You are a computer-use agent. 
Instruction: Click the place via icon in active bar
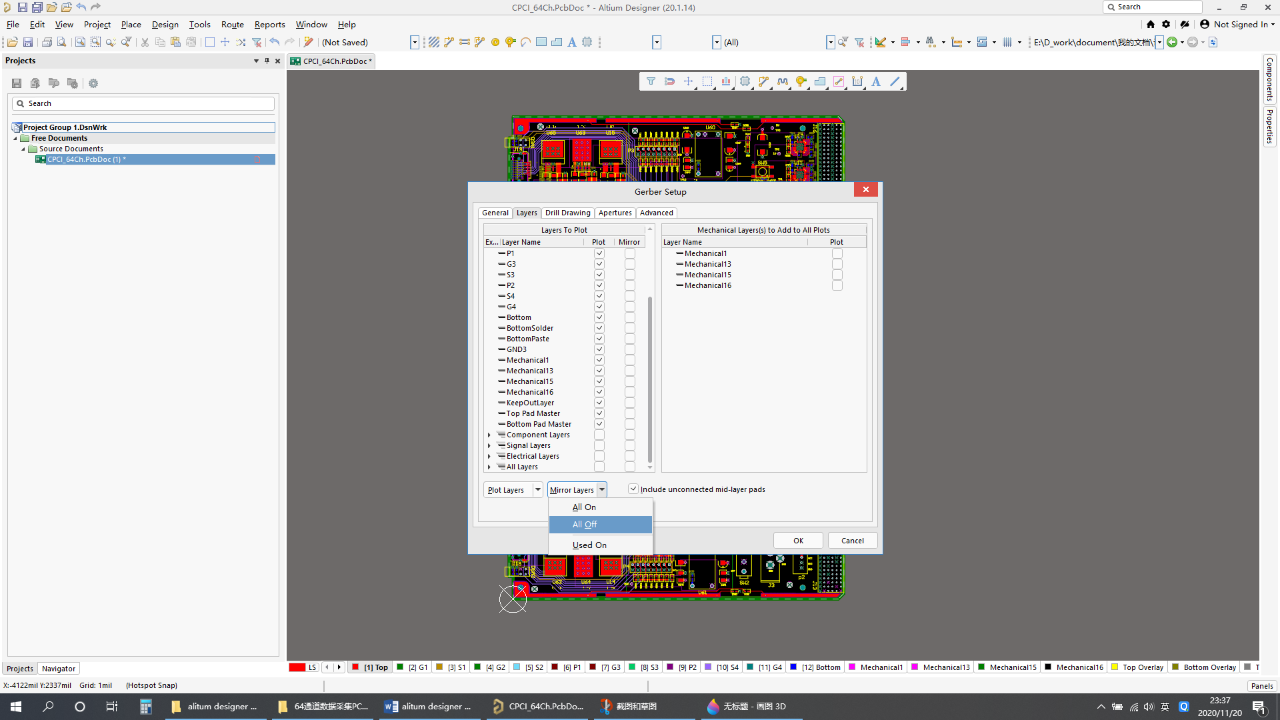[801, 82]
